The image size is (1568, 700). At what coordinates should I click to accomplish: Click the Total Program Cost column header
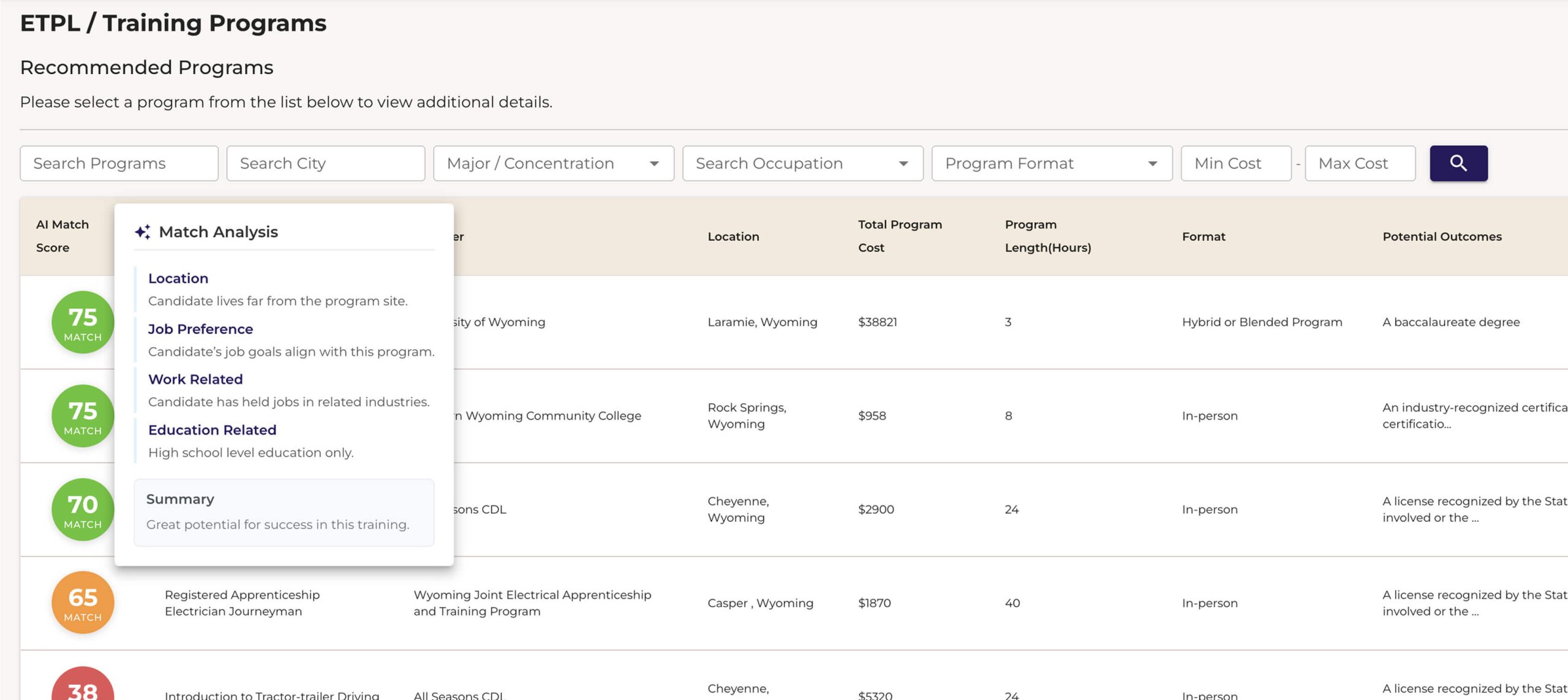(x=899, y=236)
